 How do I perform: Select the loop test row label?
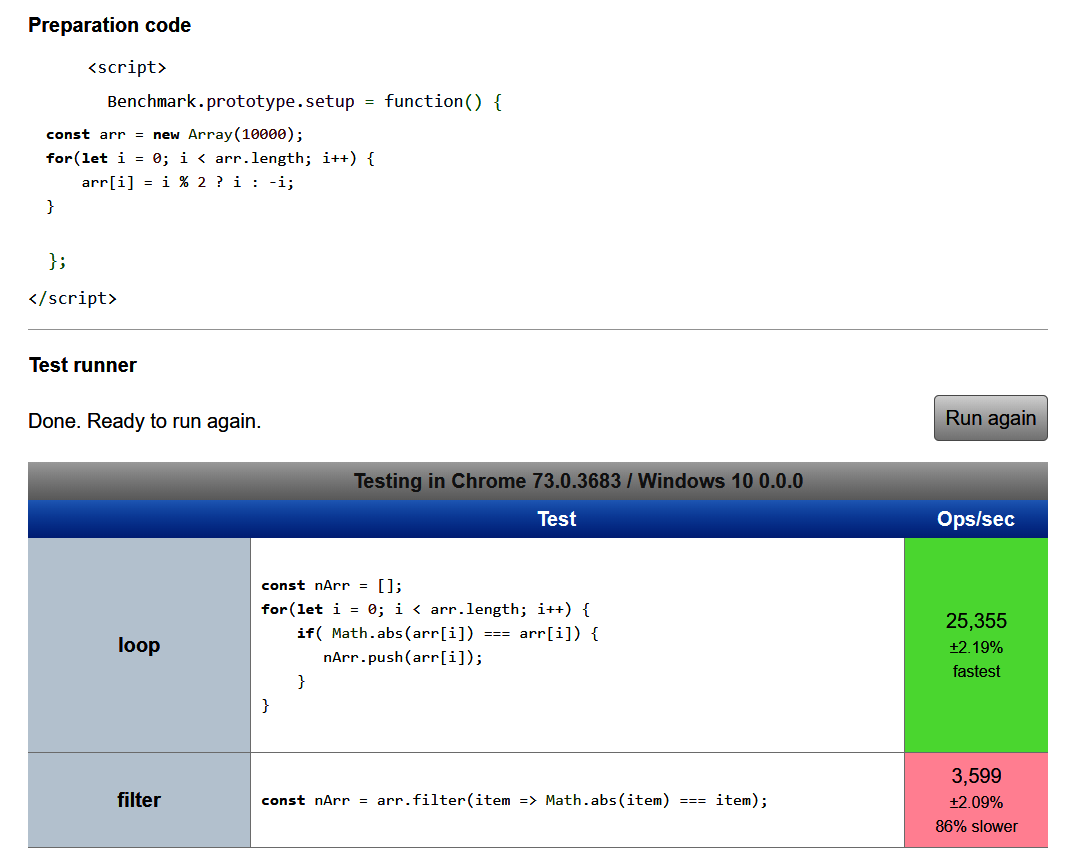click(x=139, y=645)
